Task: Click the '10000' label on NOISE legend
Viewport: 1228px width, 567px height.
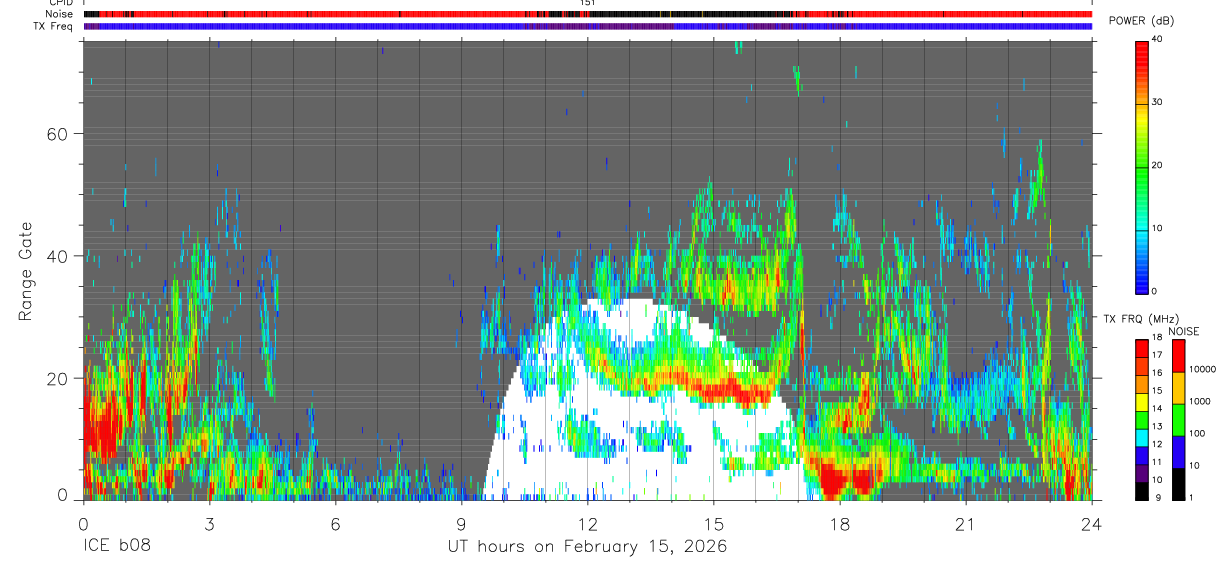Action: 1203,369
